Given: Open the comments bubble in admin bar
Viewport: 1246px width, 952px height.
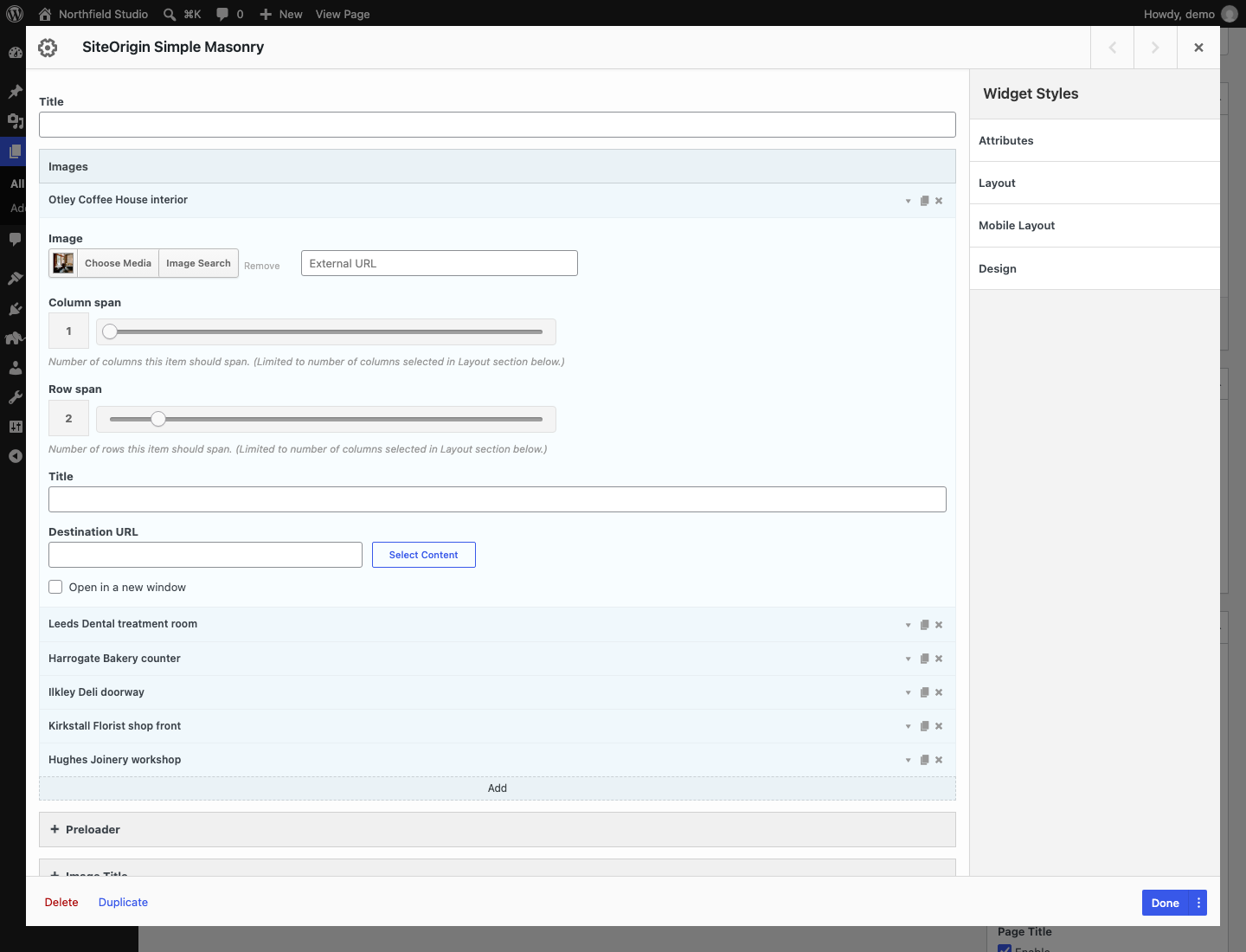Looking at the screenshot, I should click(x=229, y=14).
